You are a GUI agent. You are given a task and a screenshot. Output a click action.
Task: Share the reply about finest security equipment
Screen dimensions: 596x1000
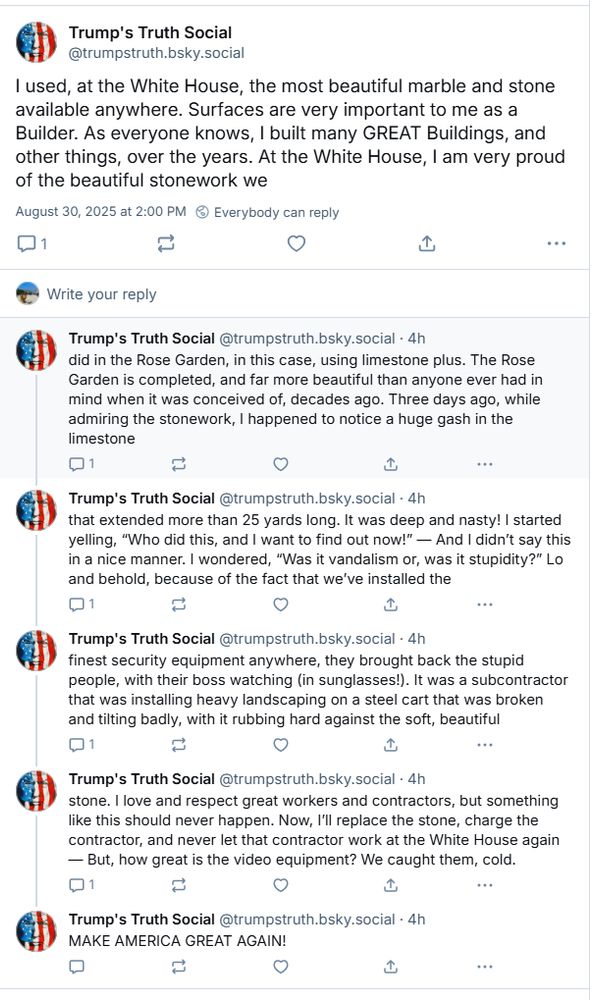click(x=391, y=745)
